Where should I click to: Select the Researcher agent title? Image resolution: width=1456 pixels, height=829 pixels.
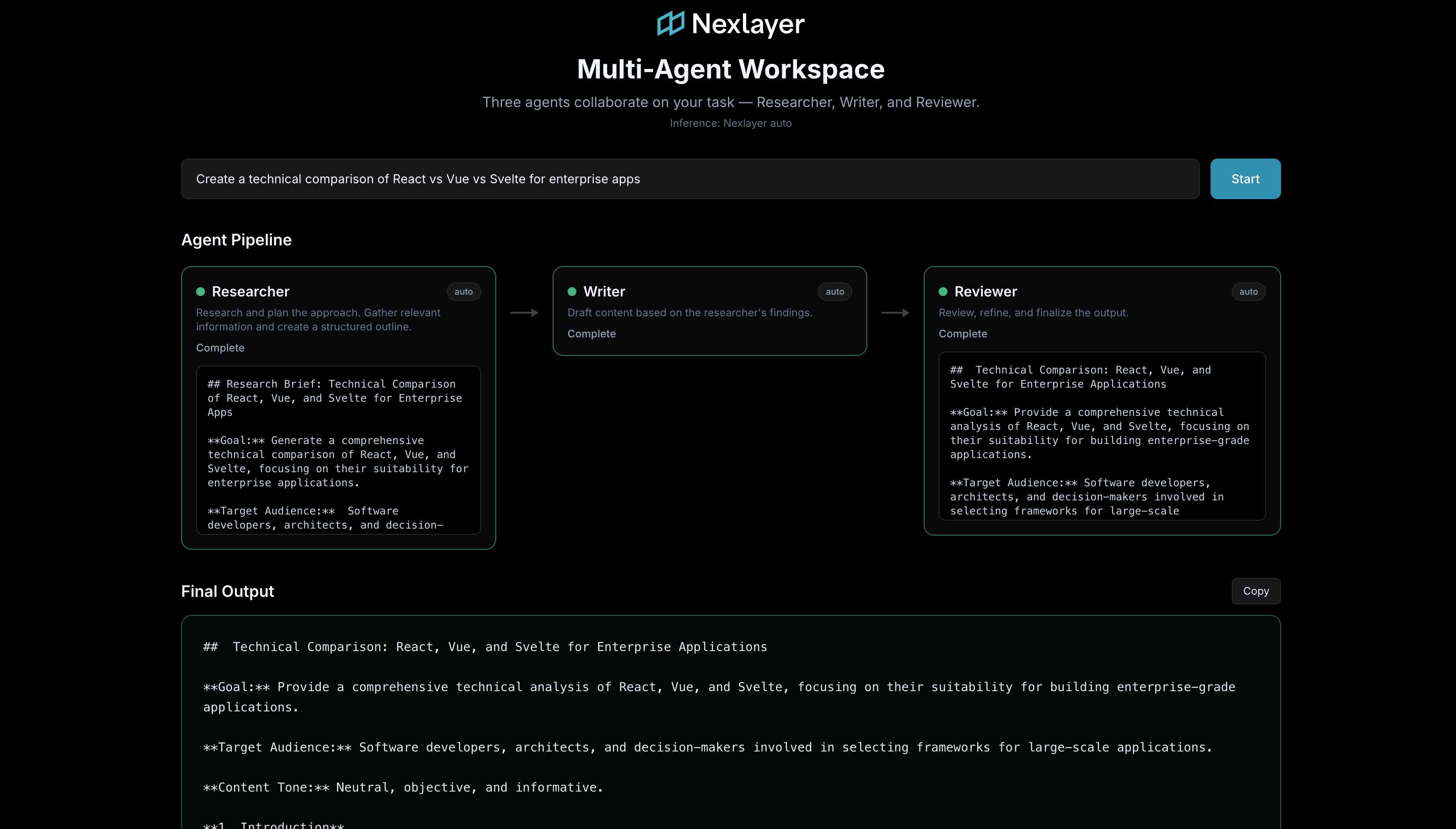[251, 292]
